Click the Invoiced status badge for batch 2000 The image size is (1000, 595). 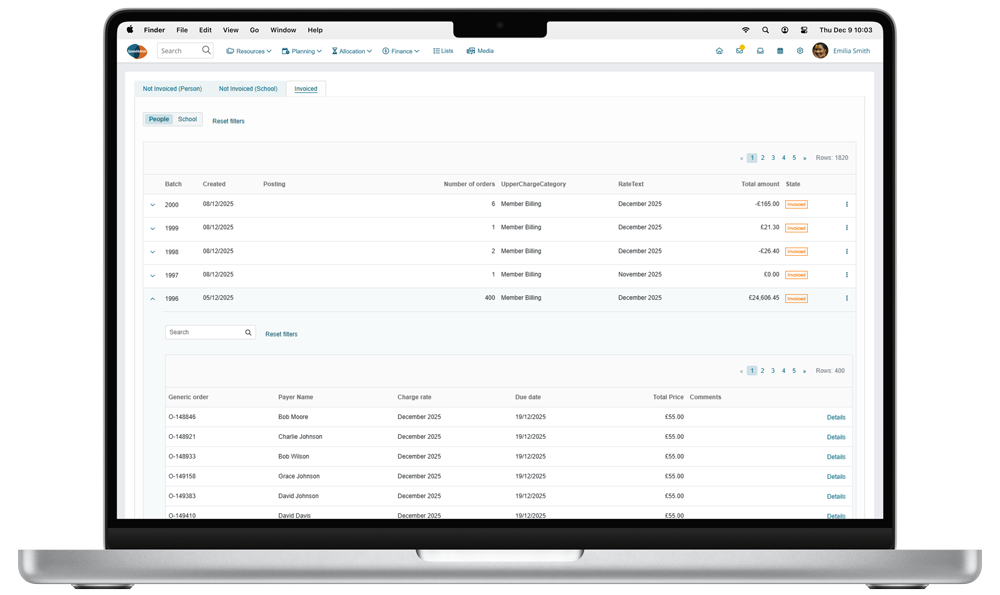797,205
